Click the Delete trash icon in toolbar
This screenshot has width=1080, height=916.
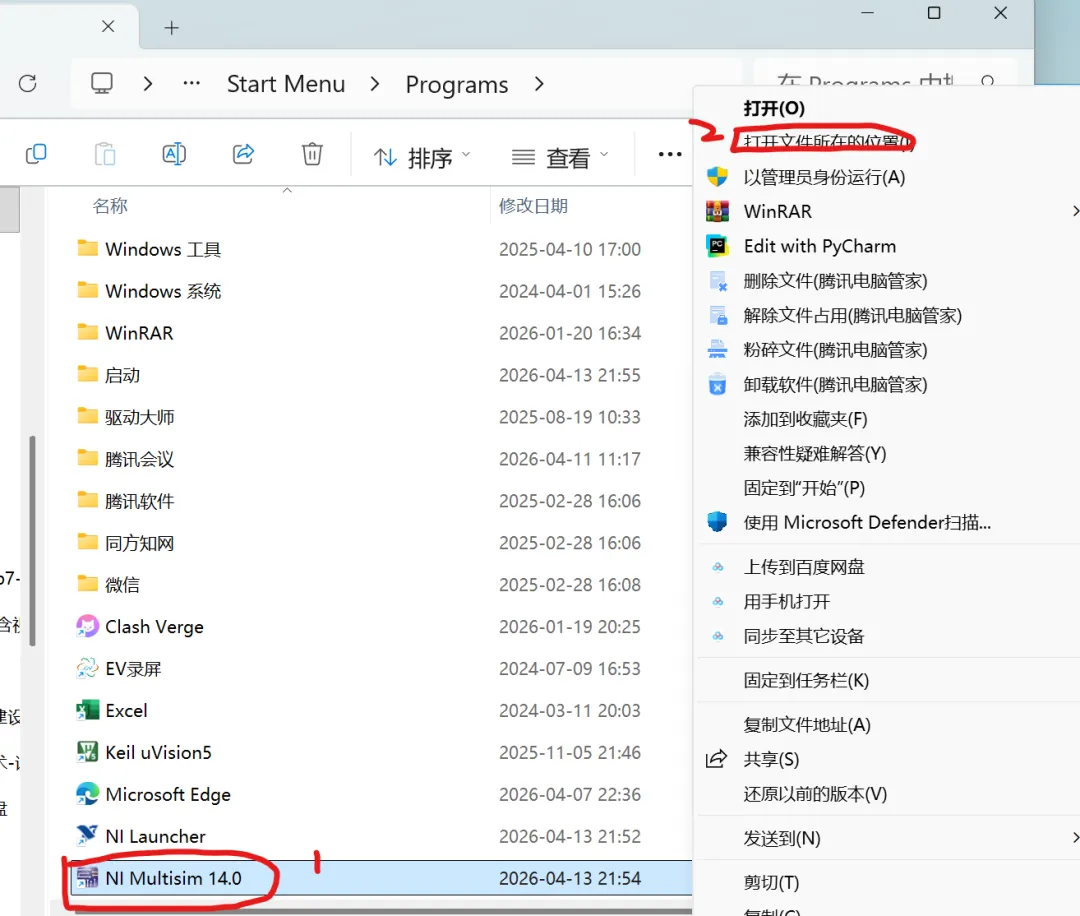[x=312, y=154]
